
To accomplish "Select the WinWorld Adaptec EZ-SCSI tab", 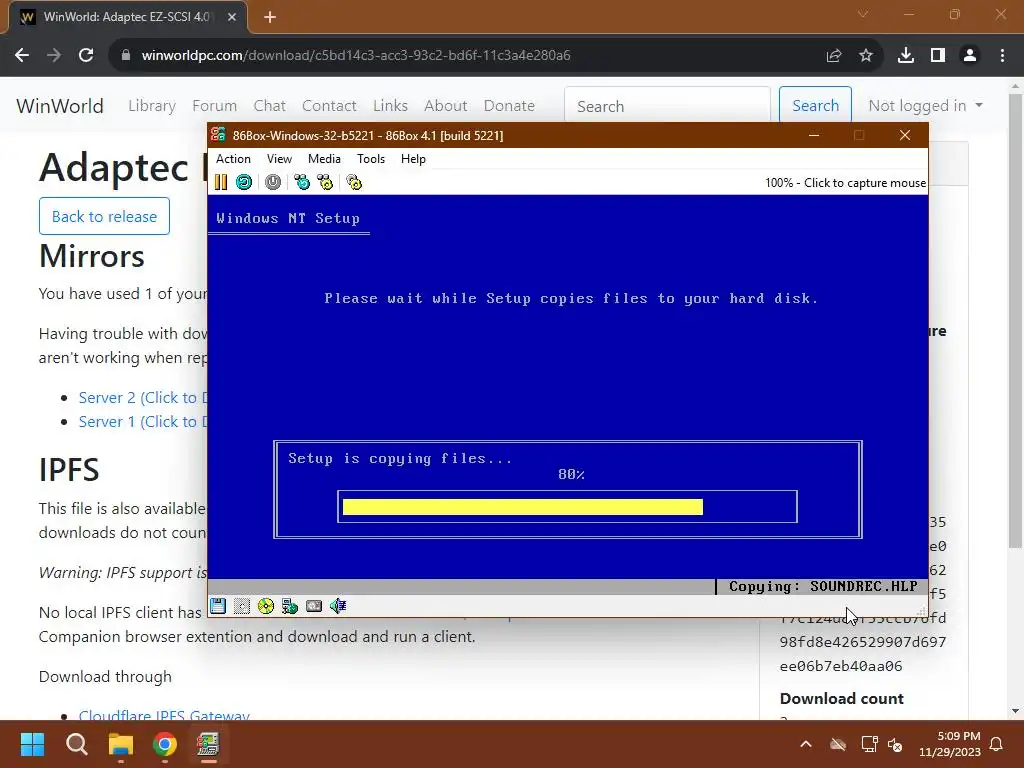I will coord(127,17).
